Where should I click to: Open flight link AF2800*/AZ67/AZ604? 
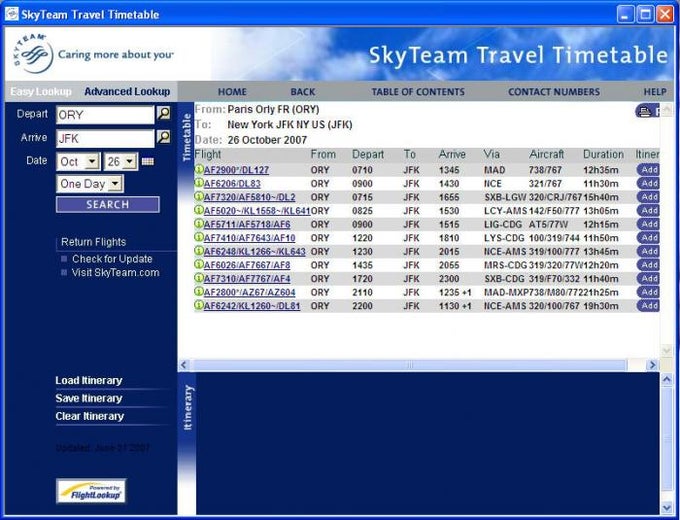[x=249, y=292]
